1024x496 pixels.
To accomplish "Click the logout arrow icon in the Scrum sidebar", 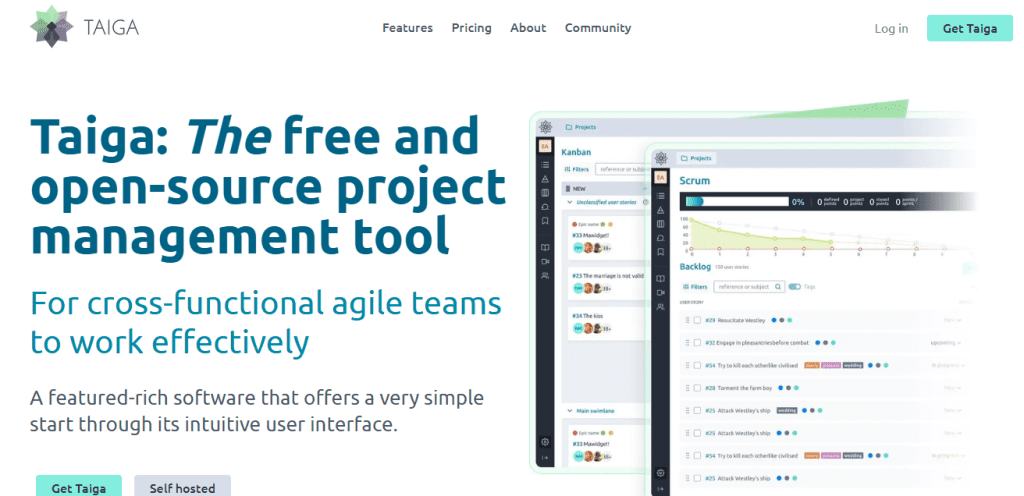I will 660,489.
